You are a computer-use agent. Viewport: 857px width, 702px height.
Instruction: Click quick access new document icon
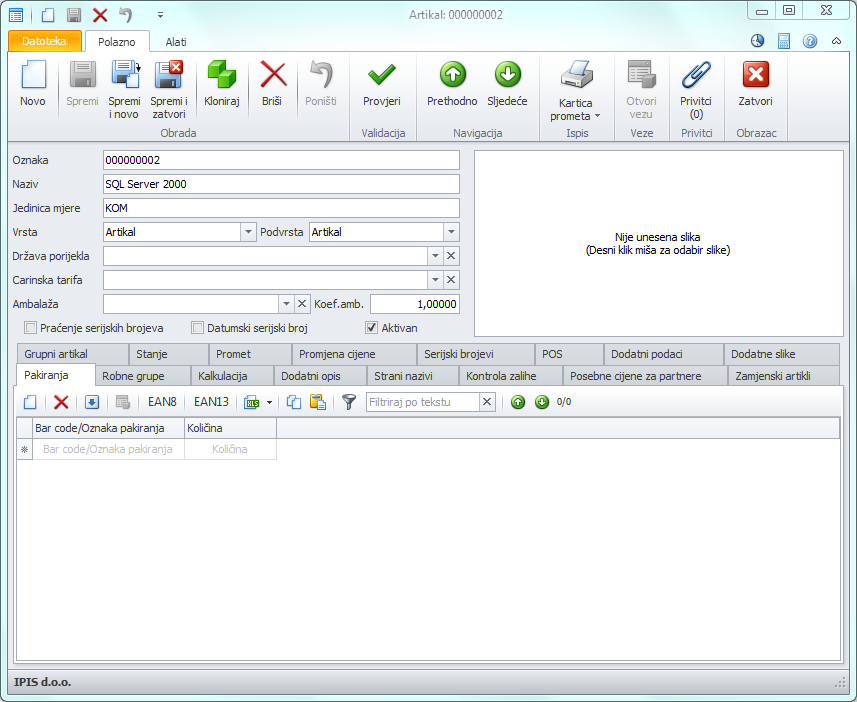[48, 15]
